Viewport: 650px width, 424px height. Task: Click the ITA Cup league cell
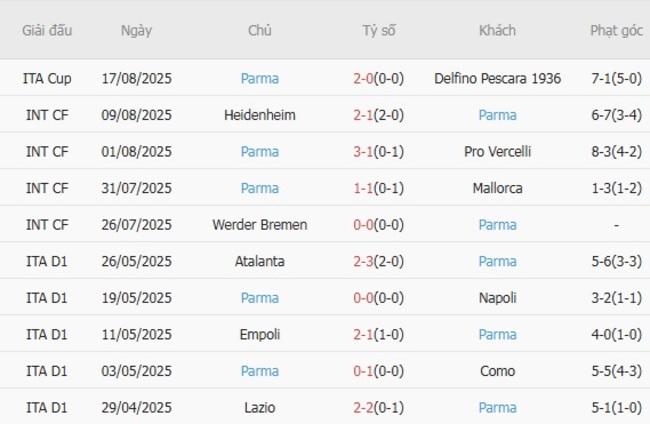(x=47, y=78)
